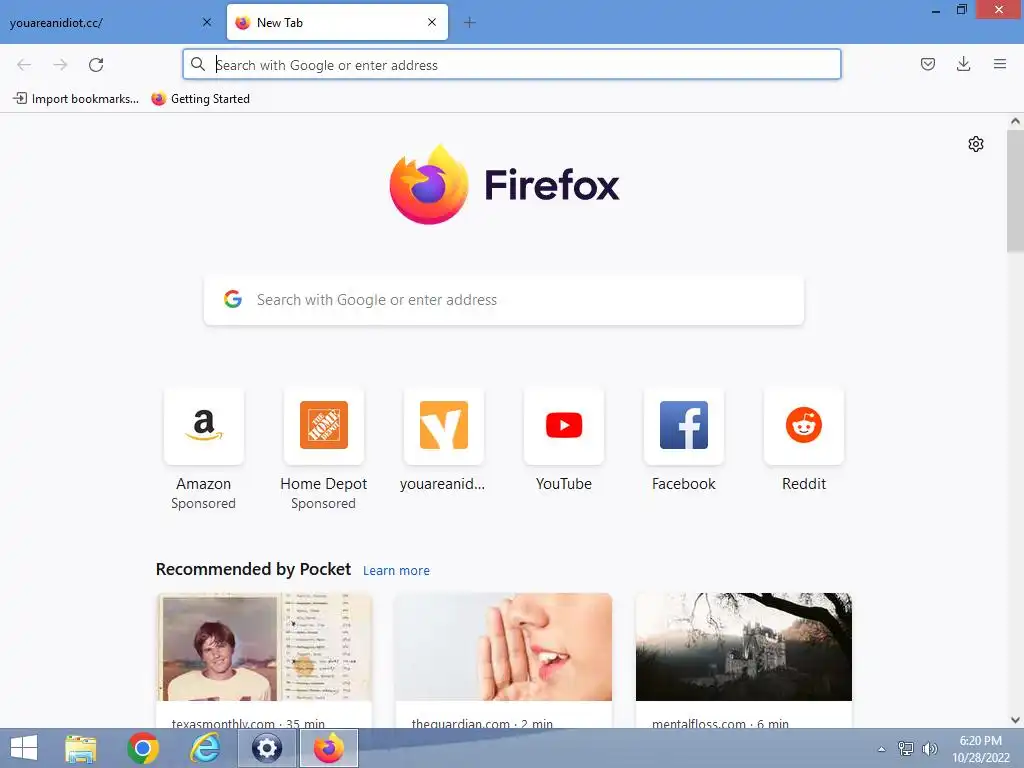Image resolution: width=1024 pixels, height=768 pixels.
Task: Select the New Tab tab
Action: (337, 22)
